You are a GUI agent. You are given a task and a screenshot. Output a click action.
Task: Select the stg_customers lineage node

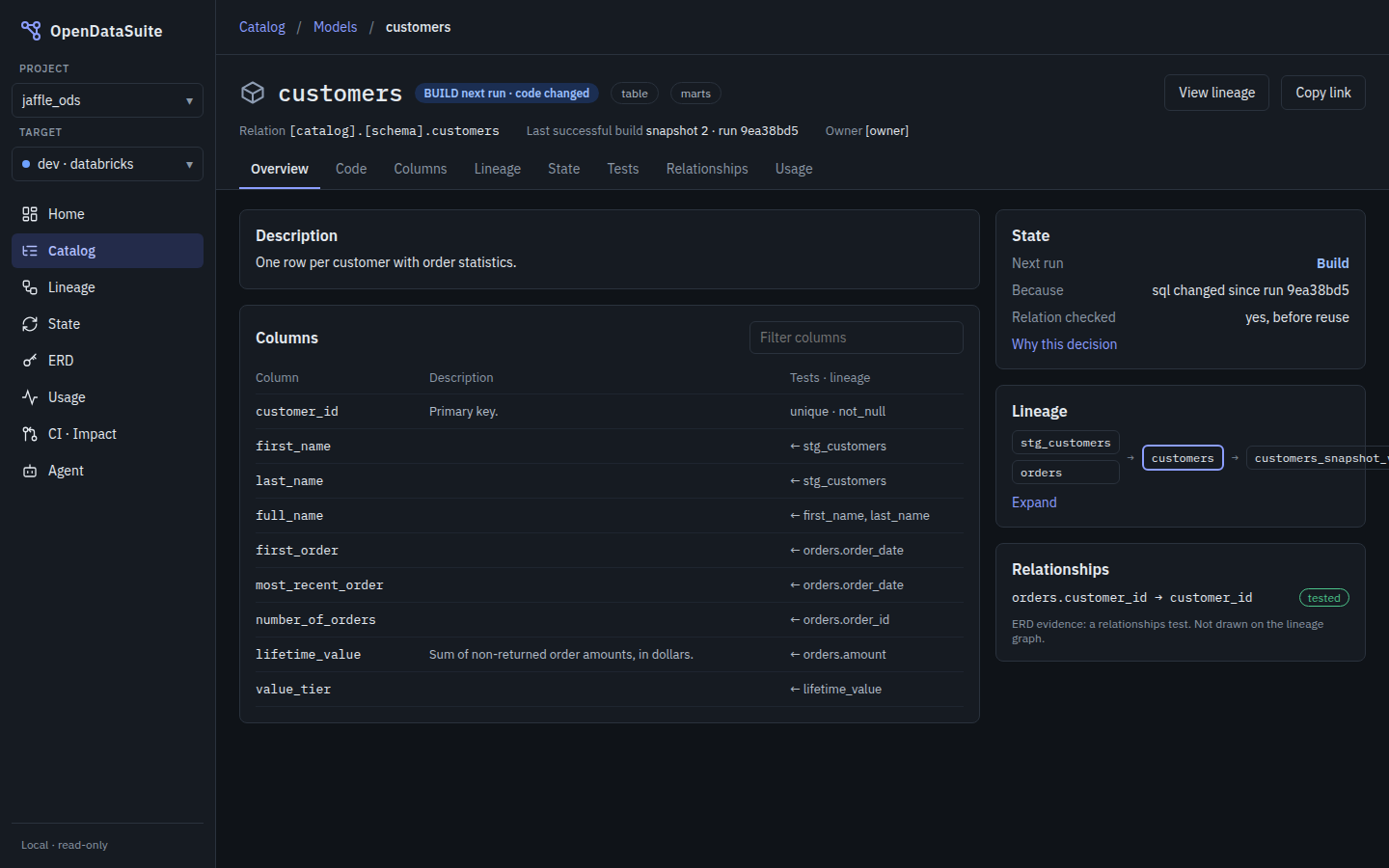pyautogui.click(x=1065, y=443)
